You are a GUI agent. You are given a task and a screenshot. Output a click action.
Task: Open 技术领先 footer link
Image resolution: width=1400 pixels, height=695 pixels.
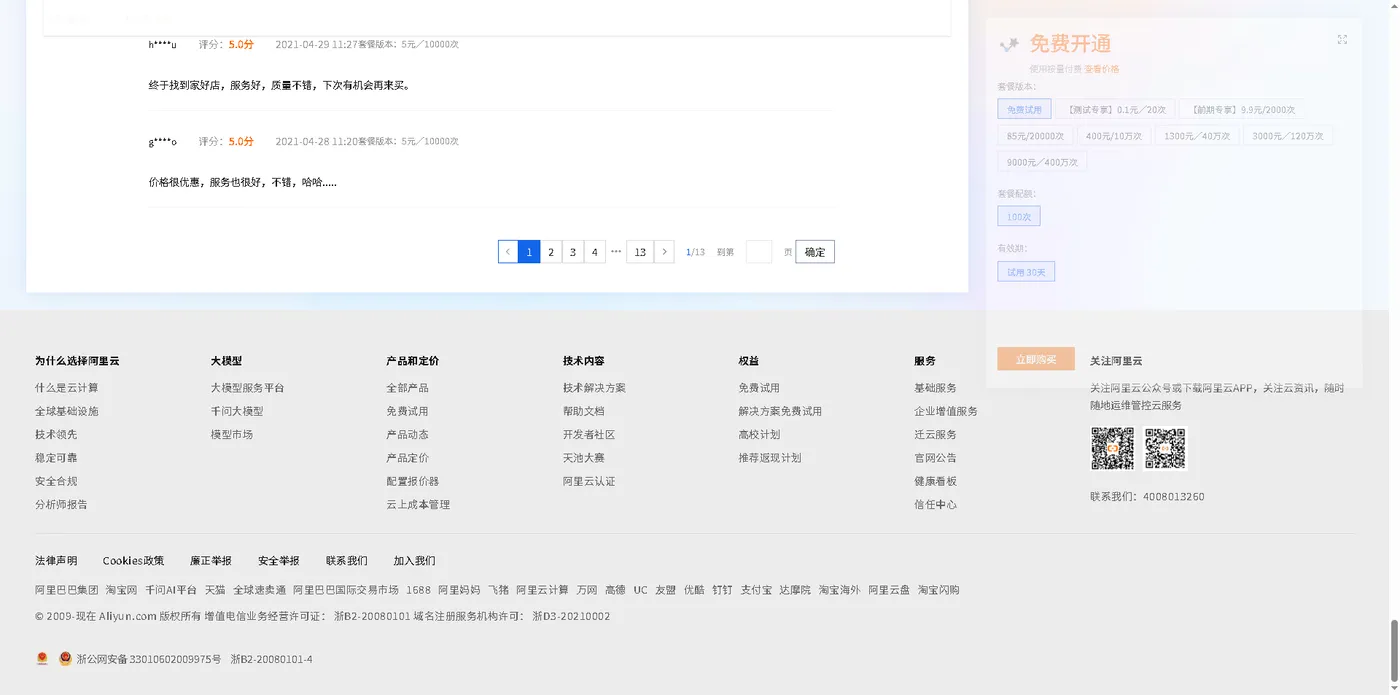pos(56,435)
